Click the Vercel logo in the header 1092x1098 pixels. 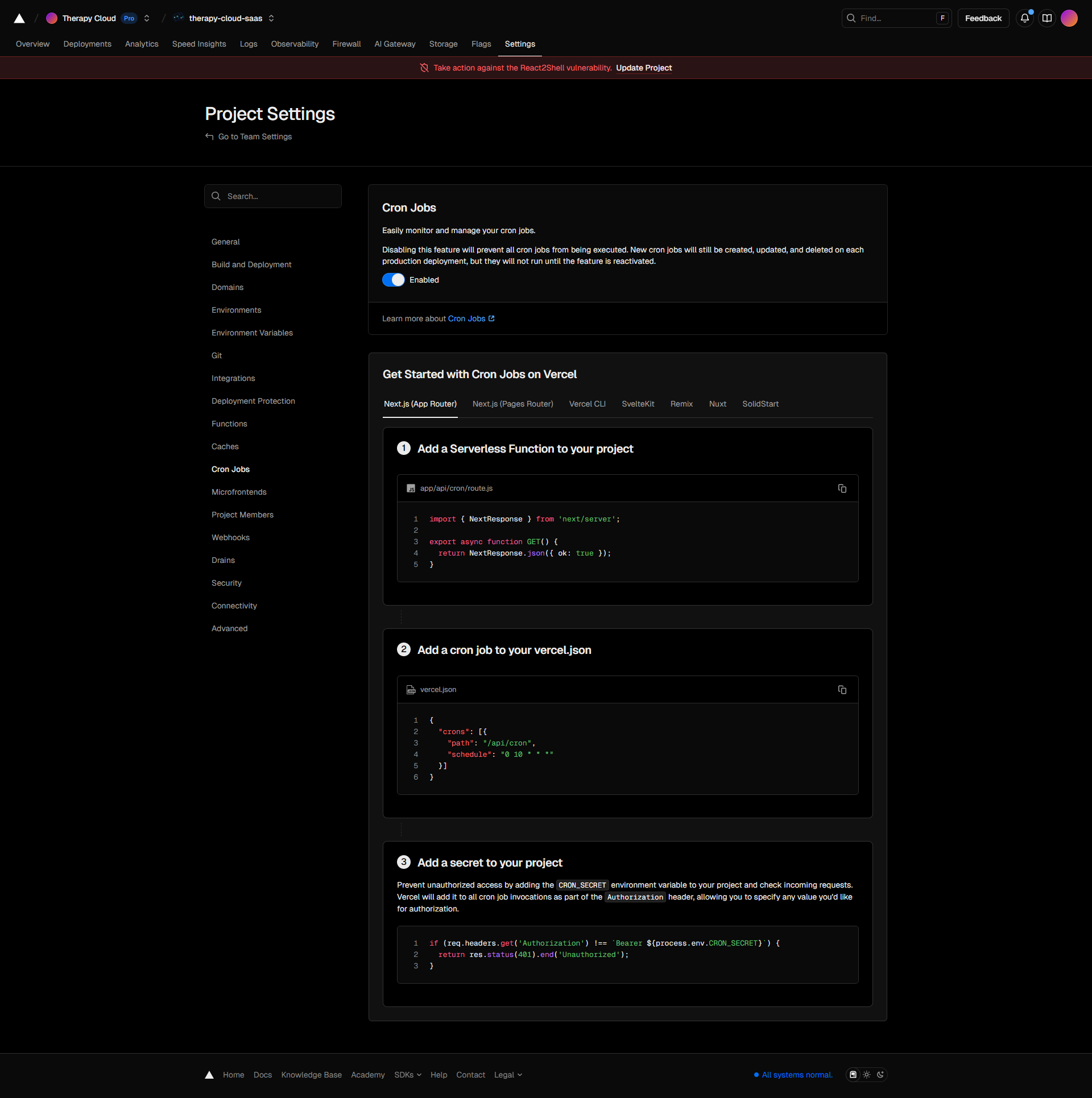point(19,18)
